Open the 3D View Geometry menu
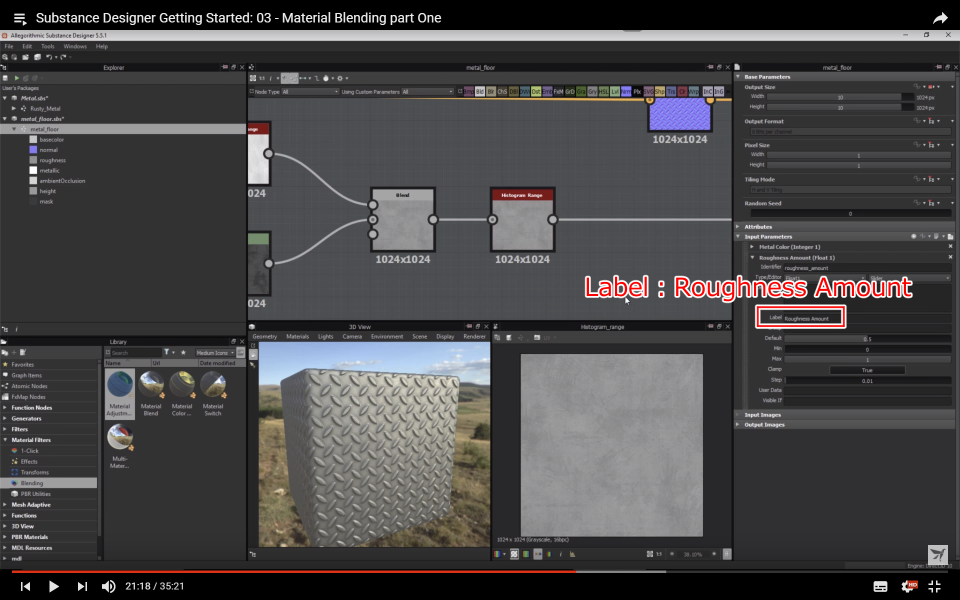This screenshot has height=600, width=960. [x=264, y=337]
